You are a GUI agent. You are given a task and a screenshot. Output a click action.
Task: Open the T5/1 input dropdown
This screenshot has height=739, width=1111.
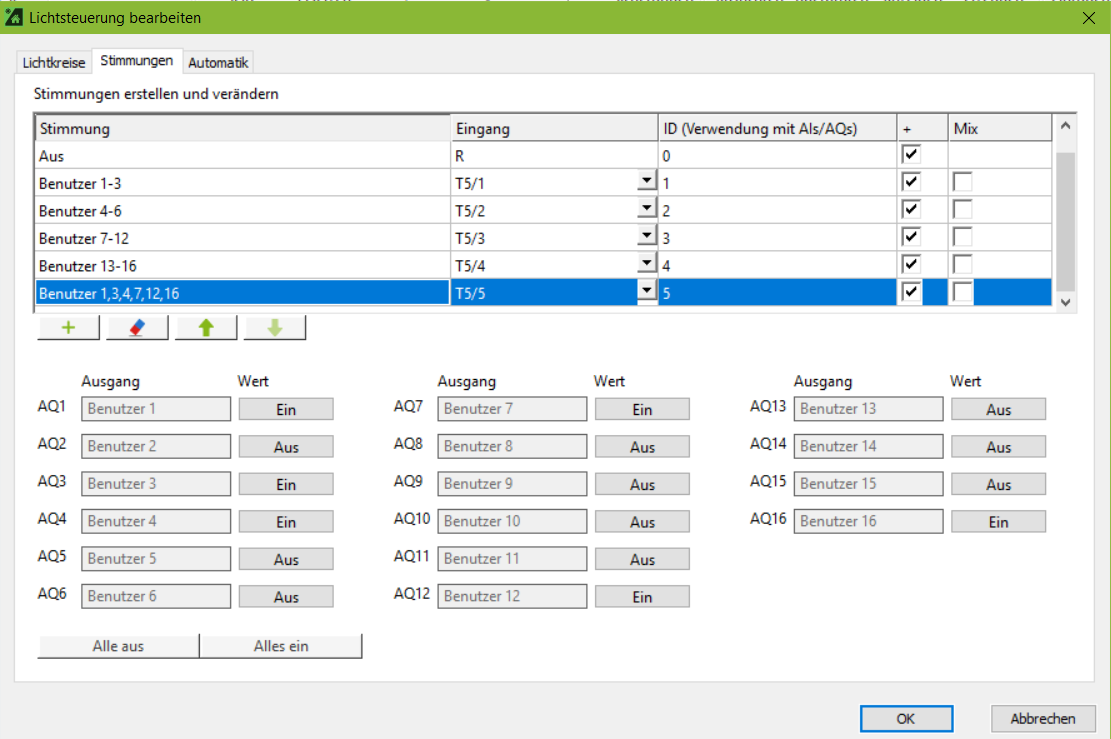click(647, 182)
